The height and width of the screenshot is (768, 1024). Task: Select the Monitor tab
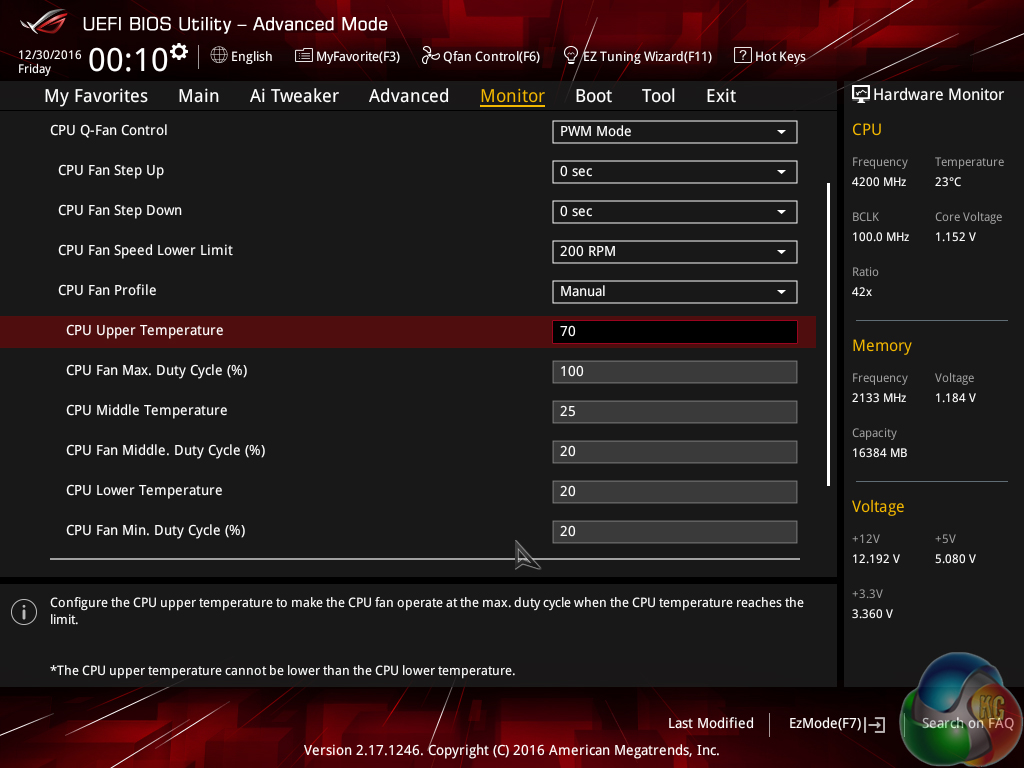coord(512,96)
